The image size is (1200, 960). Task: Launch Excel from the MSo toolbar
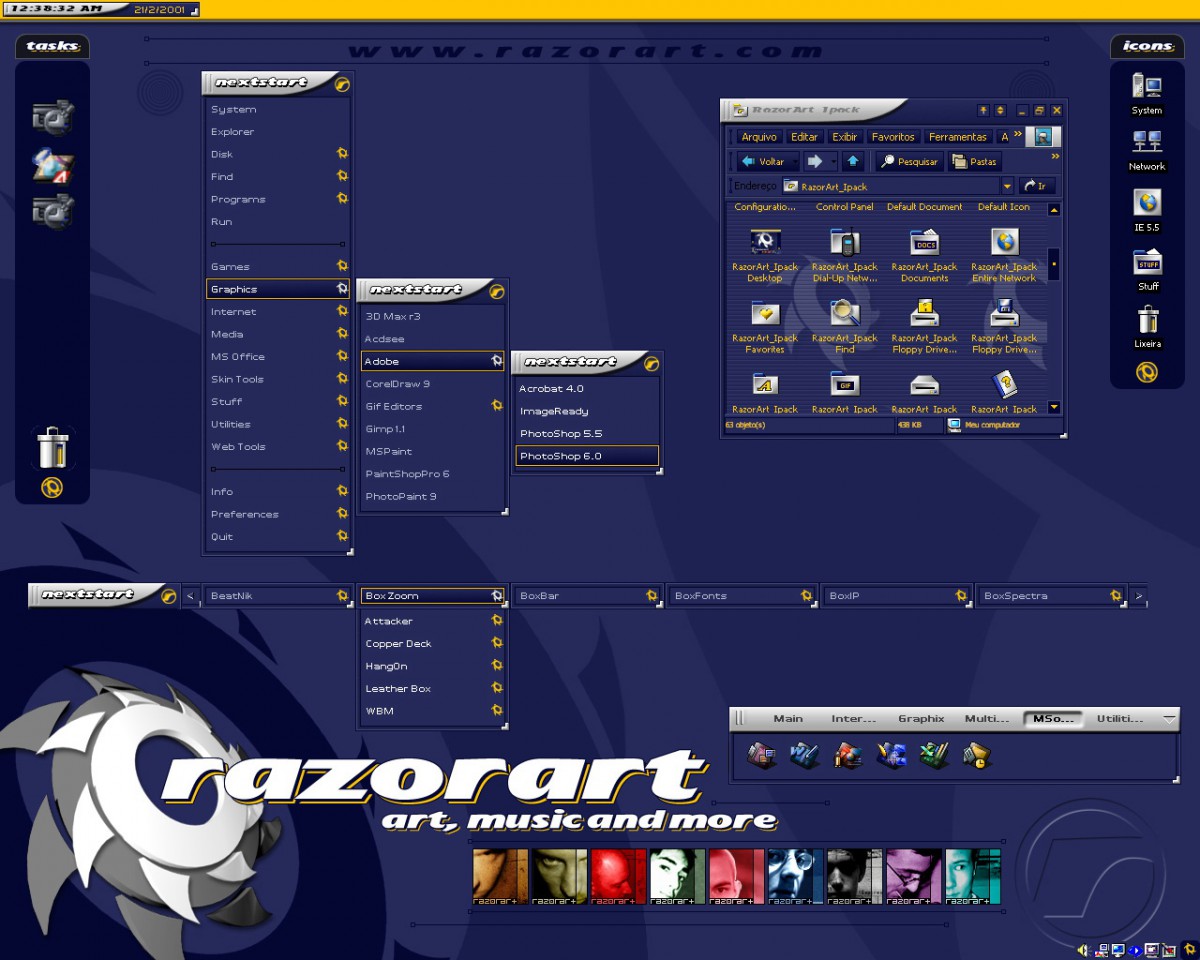point(934,756)
